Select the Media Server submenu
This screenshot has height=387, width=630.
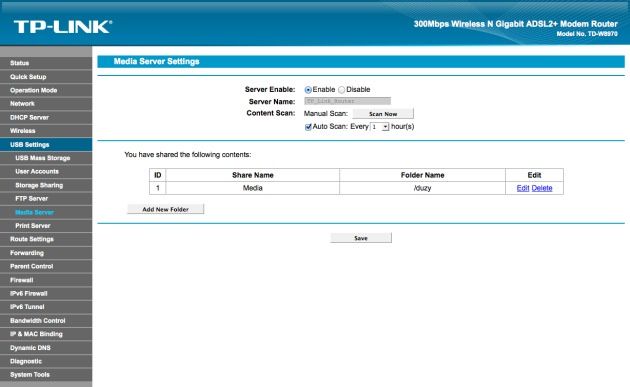(x=46, y=212)
